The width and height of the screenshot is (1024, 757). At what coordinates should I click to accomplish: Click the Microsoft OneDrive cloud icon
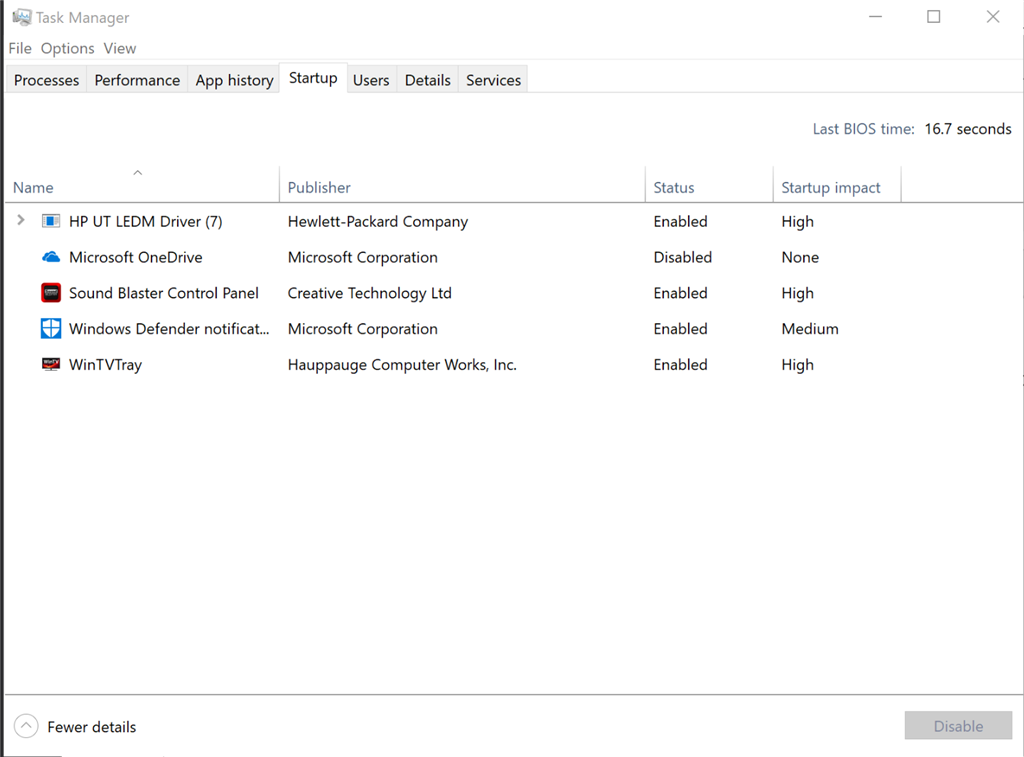(51, 257)
